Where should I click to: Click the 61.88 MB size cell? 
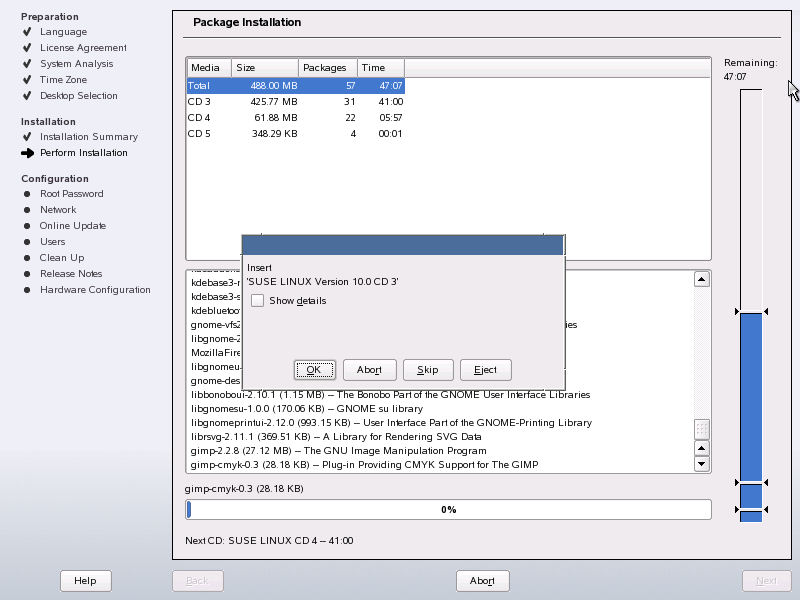276,118
